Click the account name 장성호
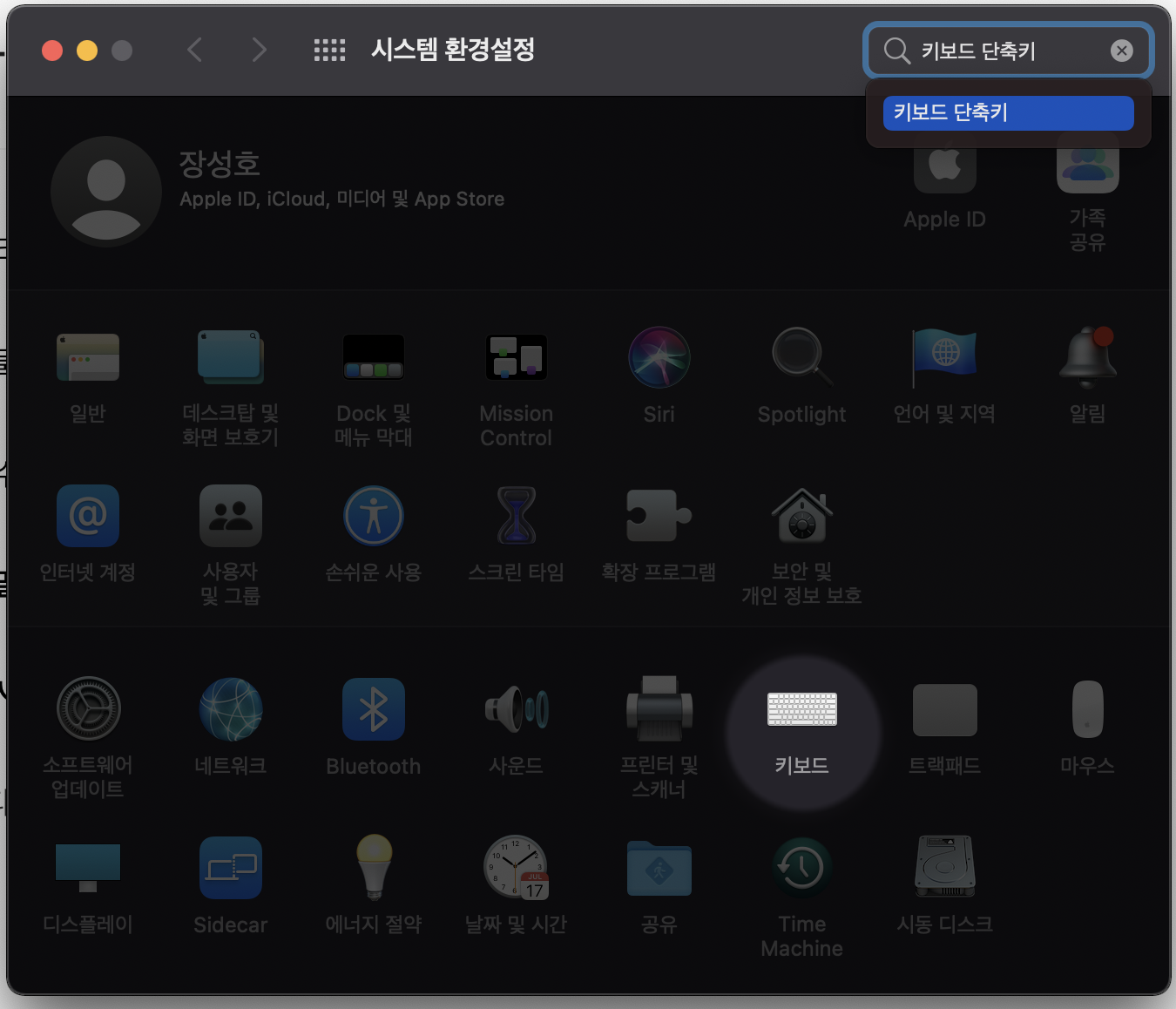 (x=220, y=163)
